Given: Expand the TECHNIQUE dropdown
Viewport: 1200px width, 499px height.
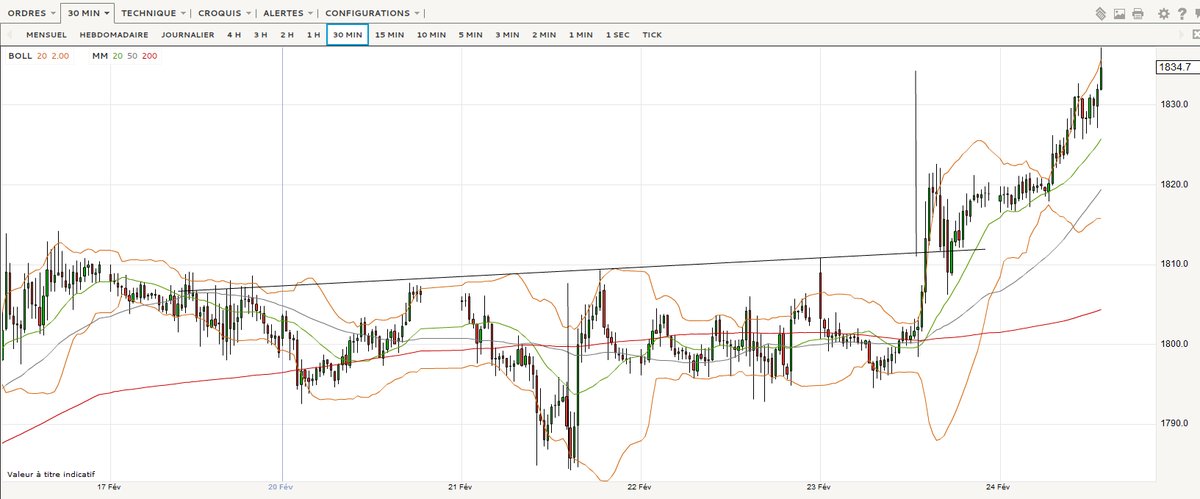Looking at the screenshot, I should (x=153, y=13).
